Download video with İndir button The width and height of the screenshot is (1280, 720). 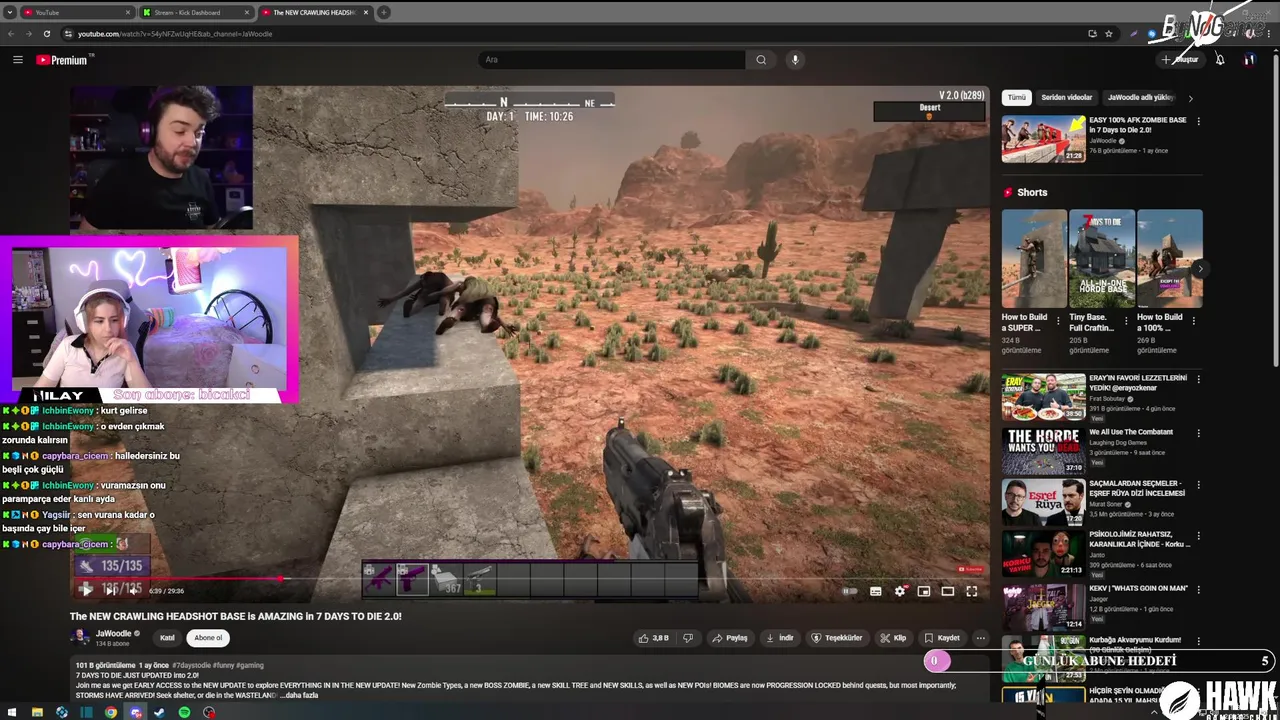(780, 638)
